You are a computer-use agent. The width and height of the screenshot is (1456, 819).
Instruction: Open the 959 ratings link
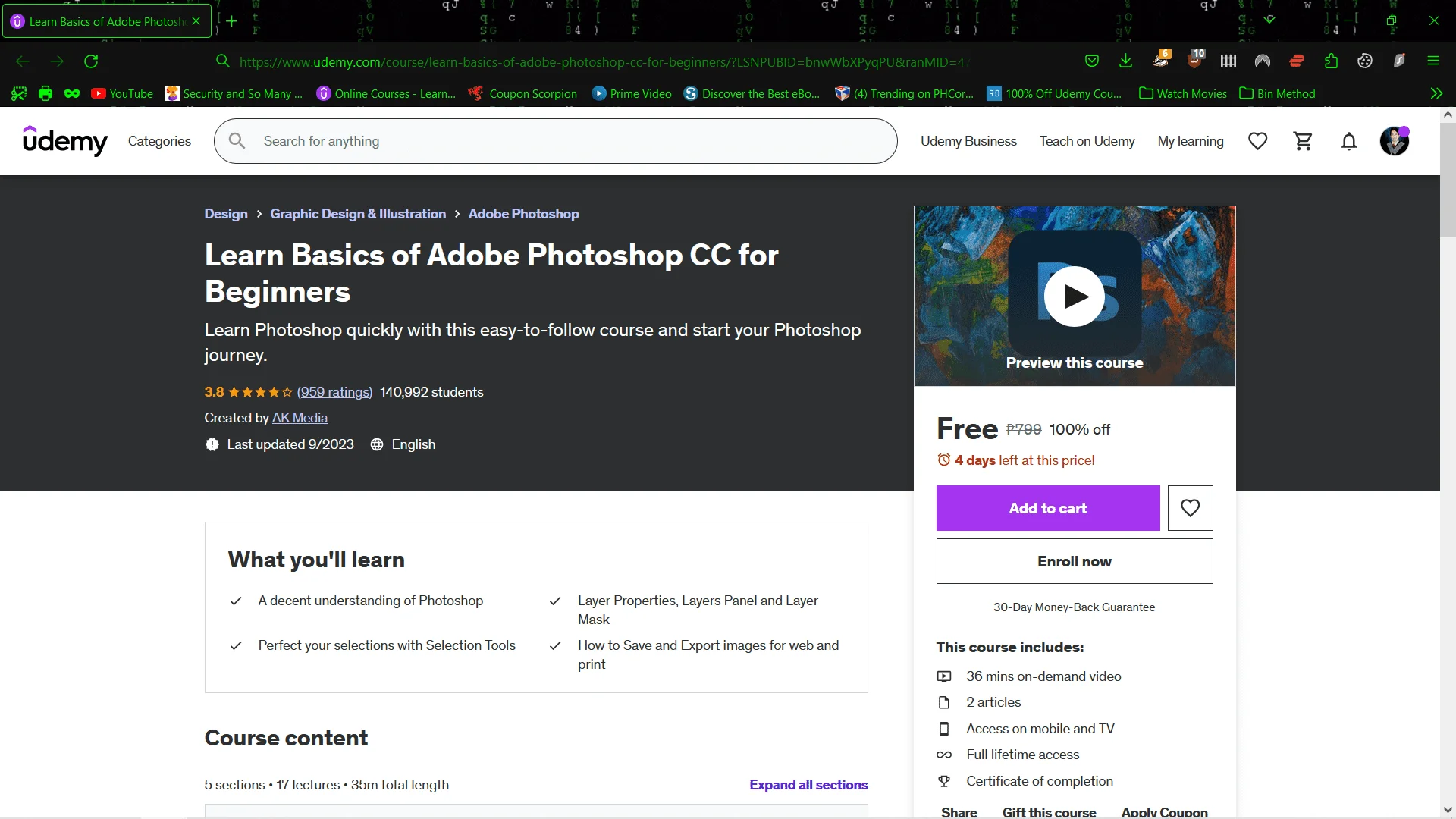[x=334, y=392]
